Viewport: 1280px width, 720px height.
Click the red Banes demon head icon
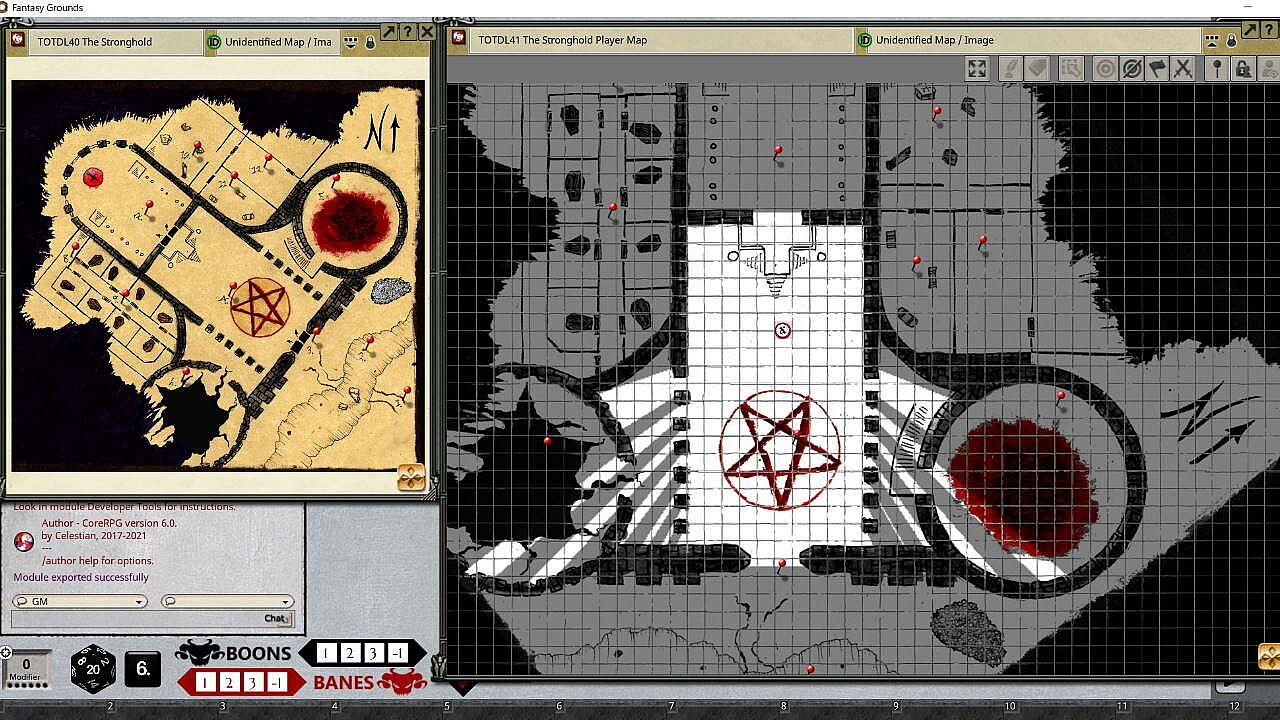click(402, 683)
